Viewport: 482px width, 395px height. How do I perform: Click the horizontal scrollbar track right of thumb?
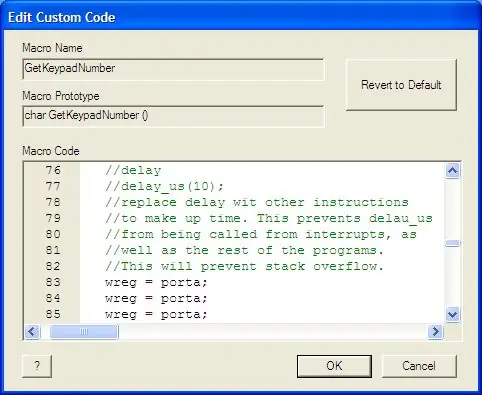(273, 331)
